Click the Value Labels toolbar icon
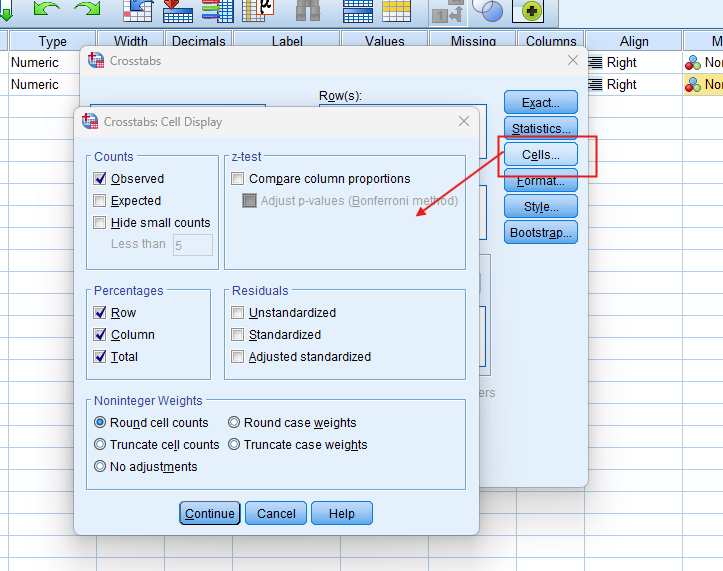Image resolution: width=723 pixels, height=571 pixels. tap(447, 11)
